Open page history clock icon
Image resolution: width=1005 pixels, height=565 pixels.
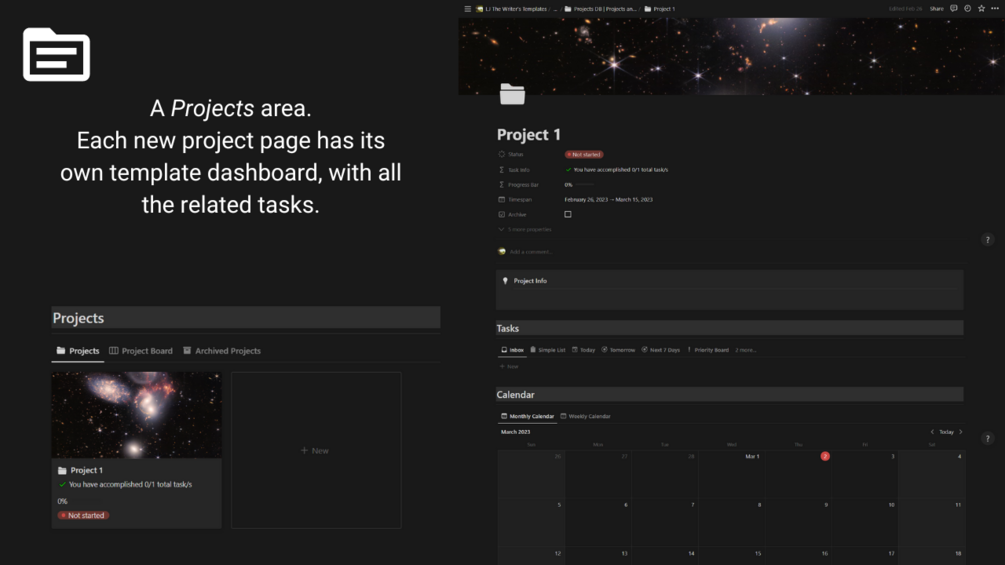967,9
